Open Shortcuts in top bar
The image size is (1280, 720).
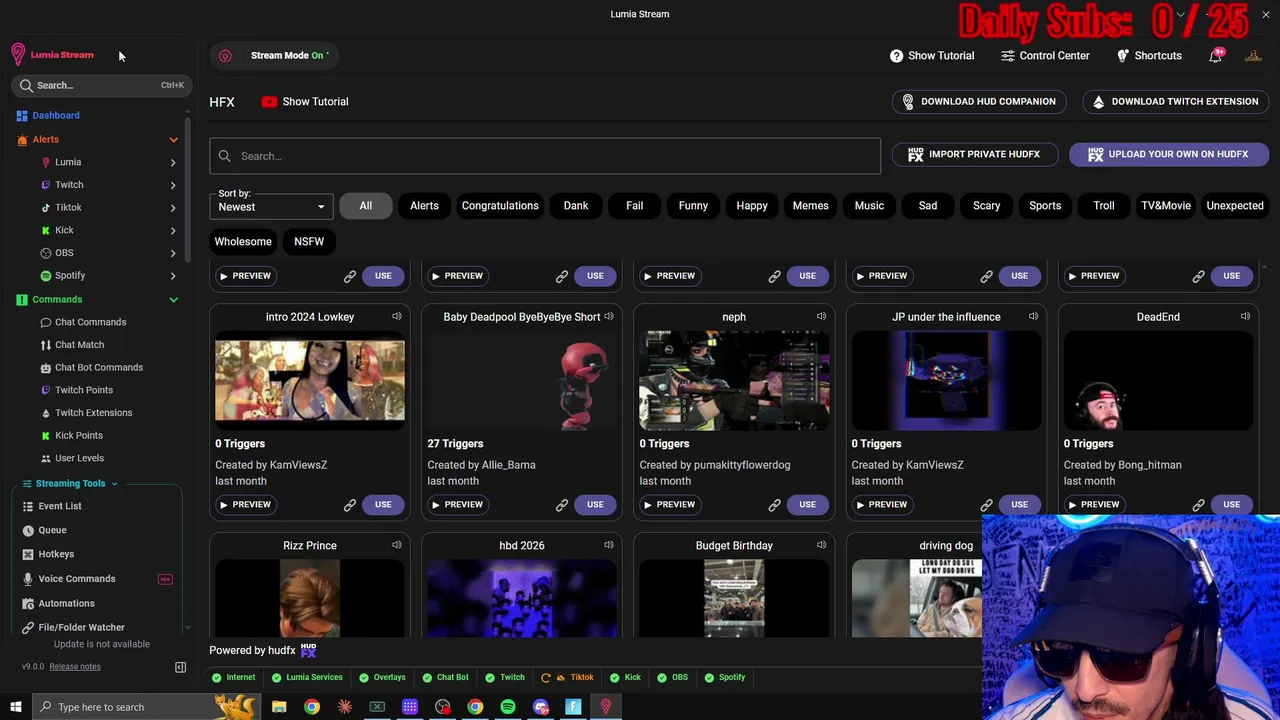point(1149,56)
